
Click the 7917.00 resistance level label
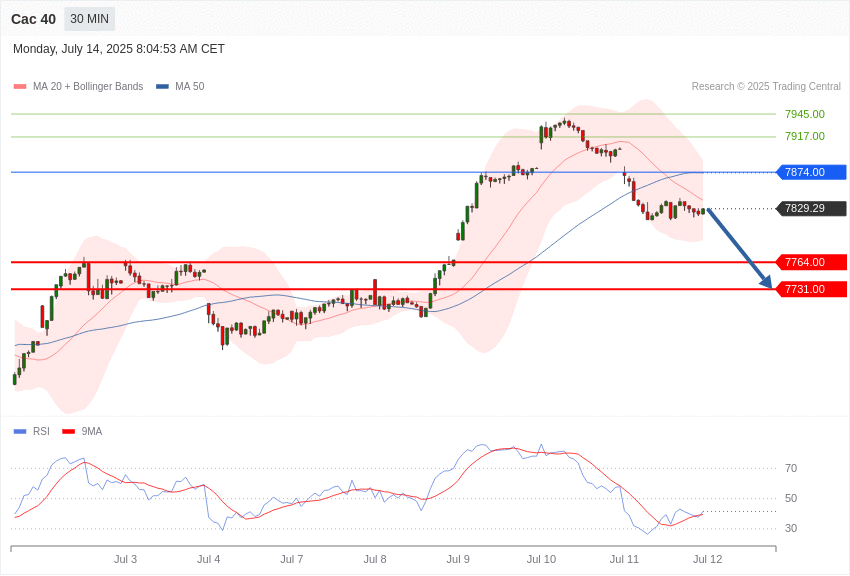pyautogui.click(x=805, y=137)
